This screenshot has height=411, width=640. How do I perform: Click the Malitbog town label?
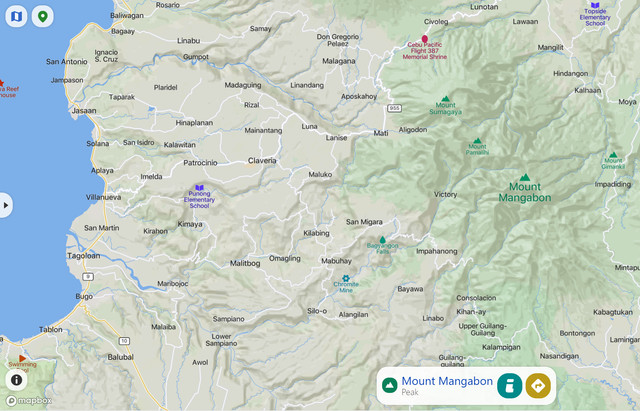click(245, 263)
